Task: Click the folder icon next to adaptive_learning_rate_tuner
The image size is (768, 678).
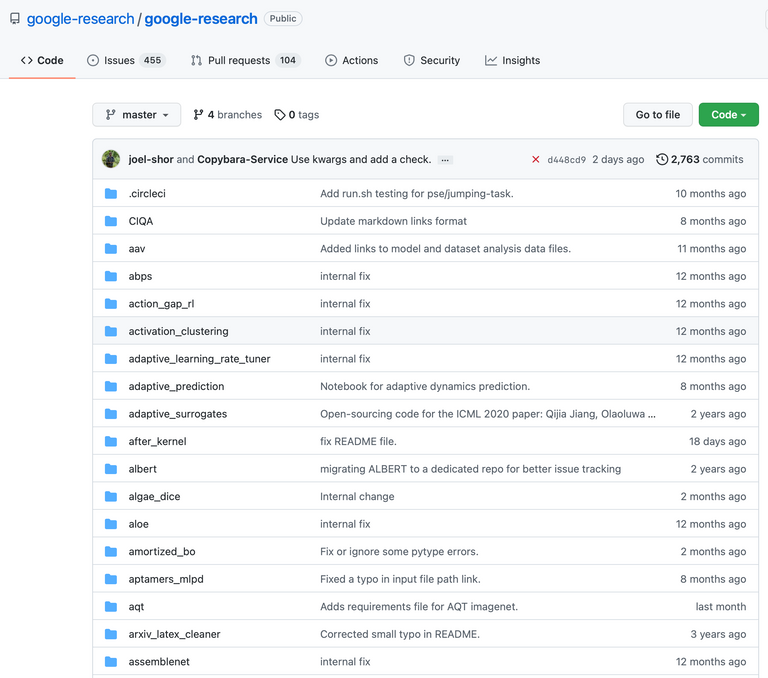Action: point(111,359)
